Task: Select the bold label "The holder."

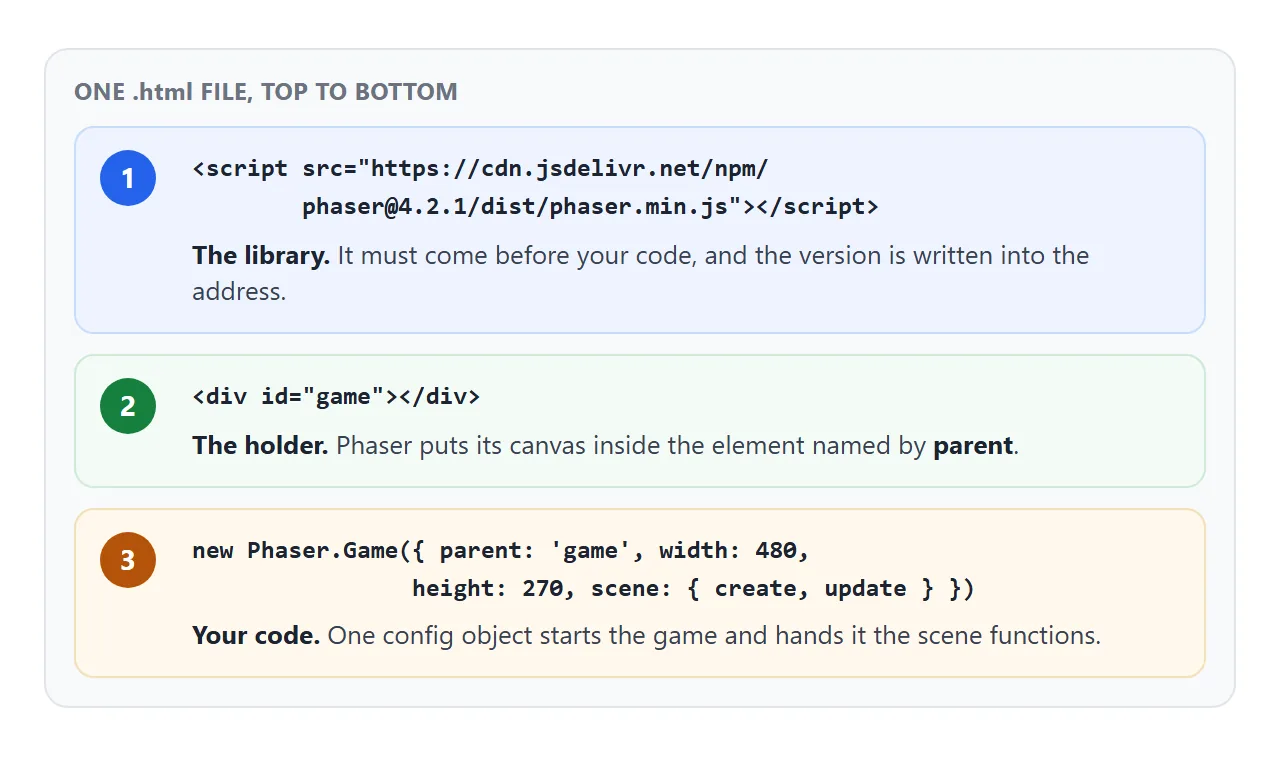Action: pos(260,445)
